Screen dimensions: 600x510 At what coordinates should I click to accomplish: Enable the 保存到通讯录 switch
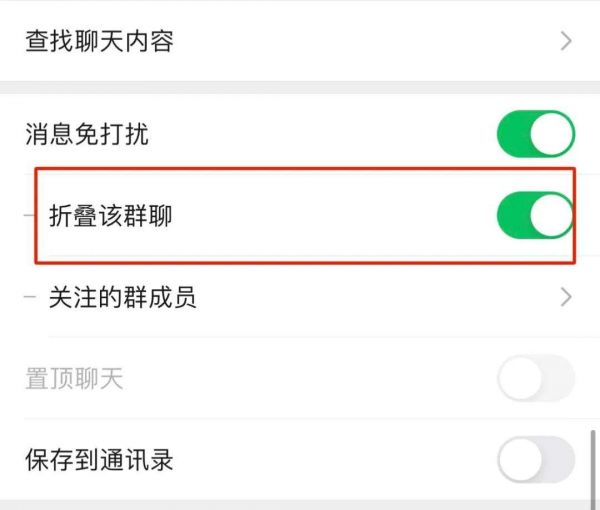pyautogui.click(x=535, y=460)
